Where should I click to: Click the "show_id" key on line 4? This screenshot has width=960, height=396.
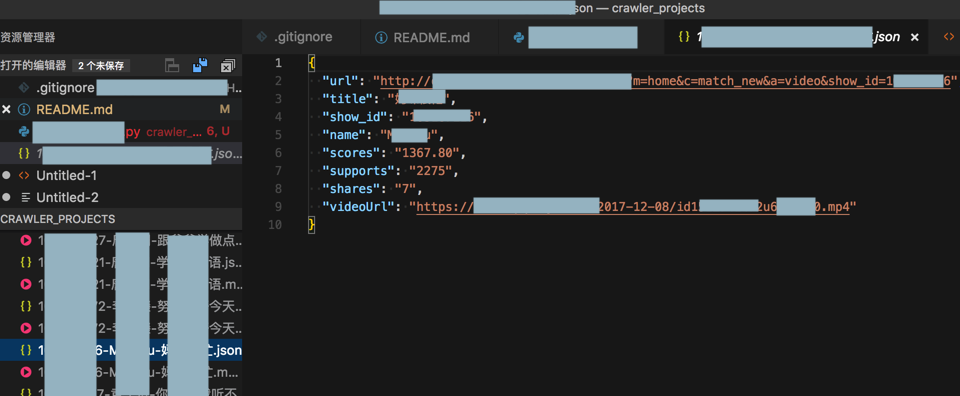tap(356, 117)
